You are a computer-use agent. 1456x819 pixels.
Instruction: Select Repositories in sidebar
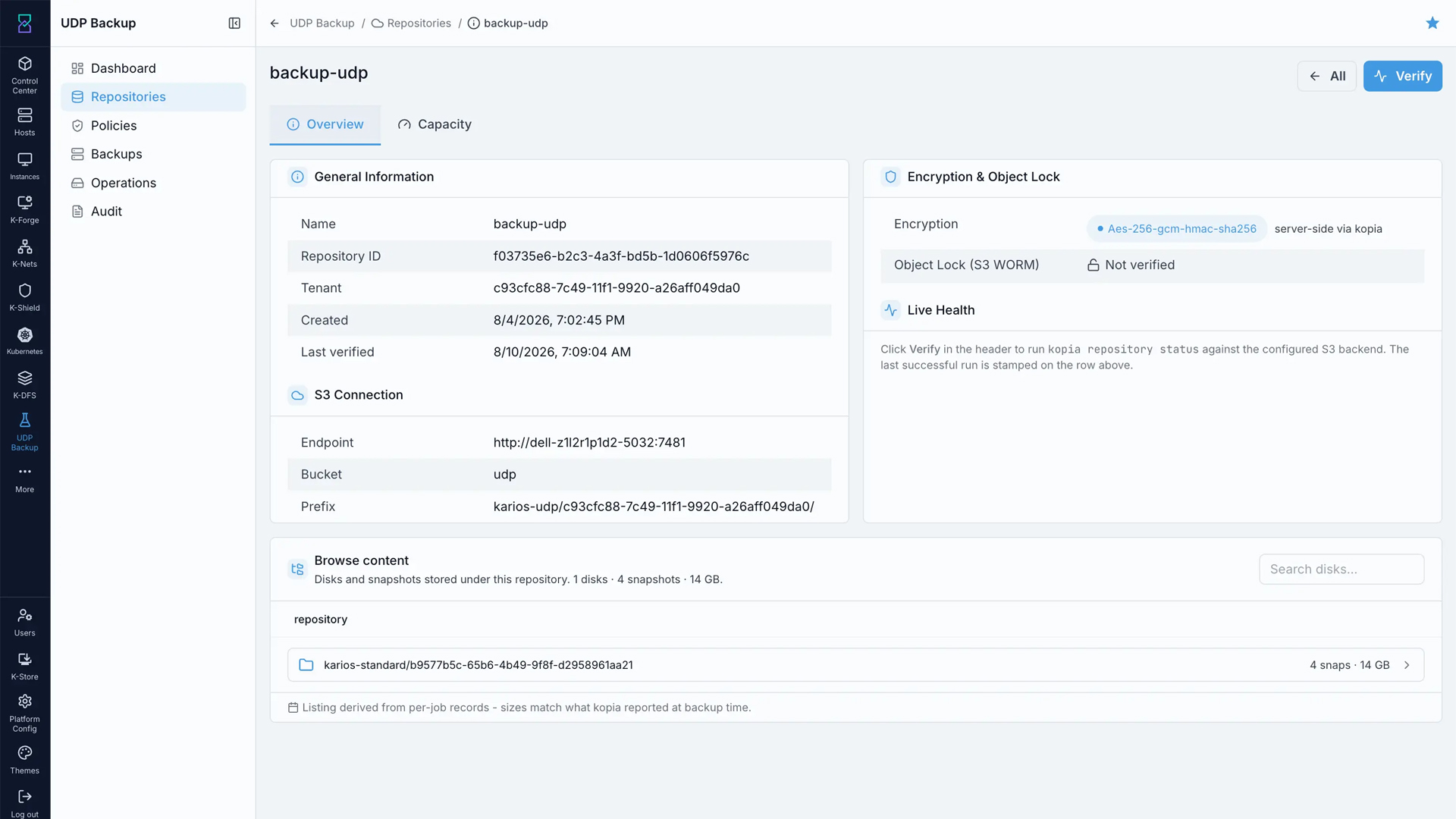coord(153,97)
